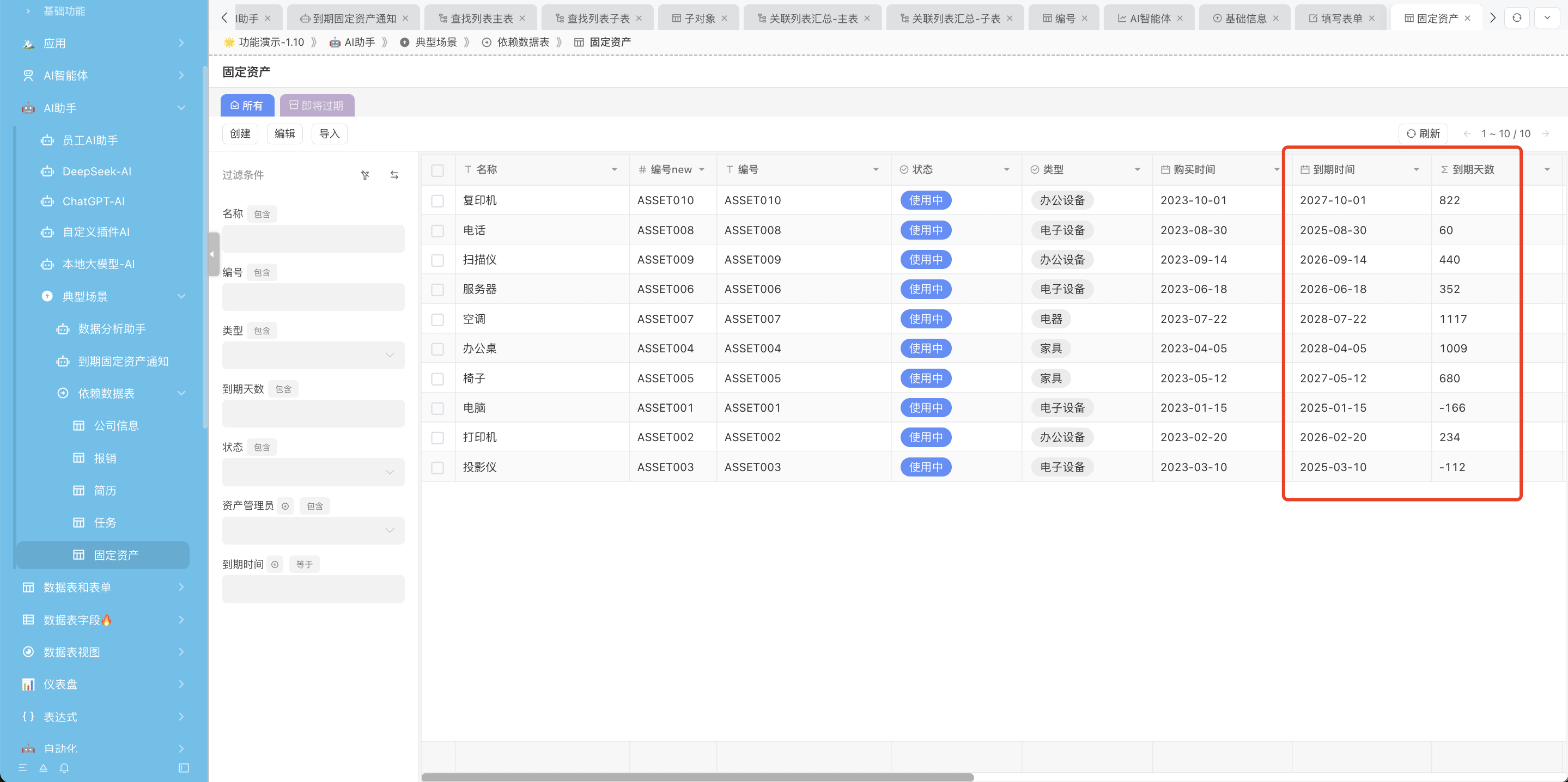Image resolution: width=1568 pixels, height=782 pixels.
Task: Check the row checkbox for 复印机
Action: coord(437,201)
